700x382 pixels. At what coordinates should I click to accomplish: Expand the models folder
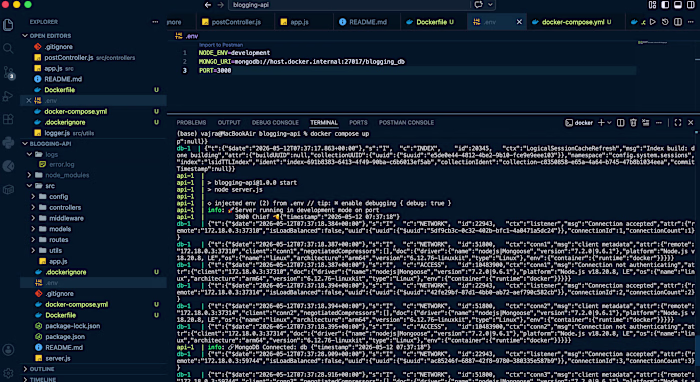[x=93, y=229]
